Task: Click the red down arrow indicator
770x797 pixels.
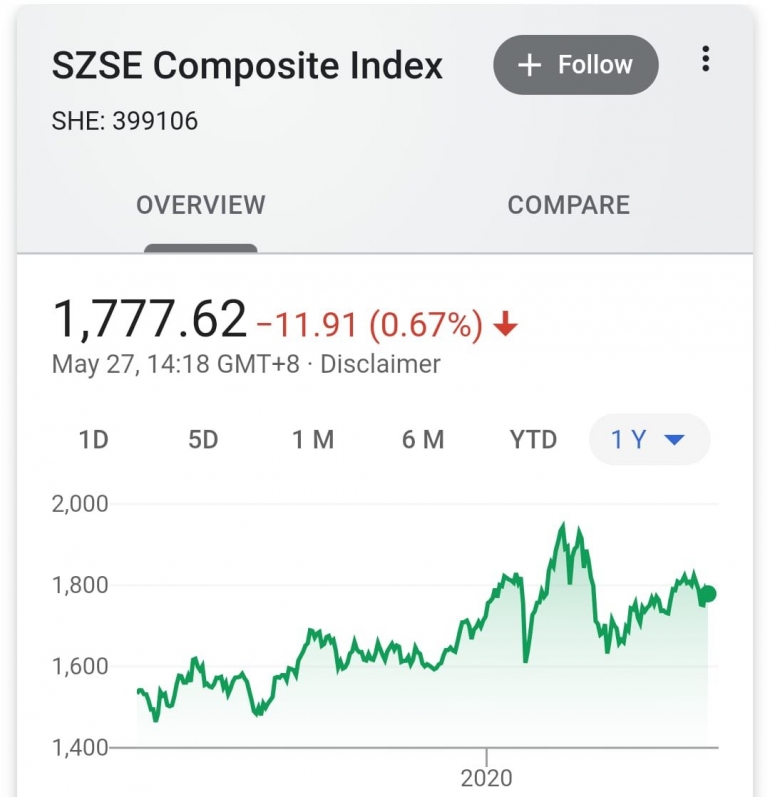Action: (506, 324)
